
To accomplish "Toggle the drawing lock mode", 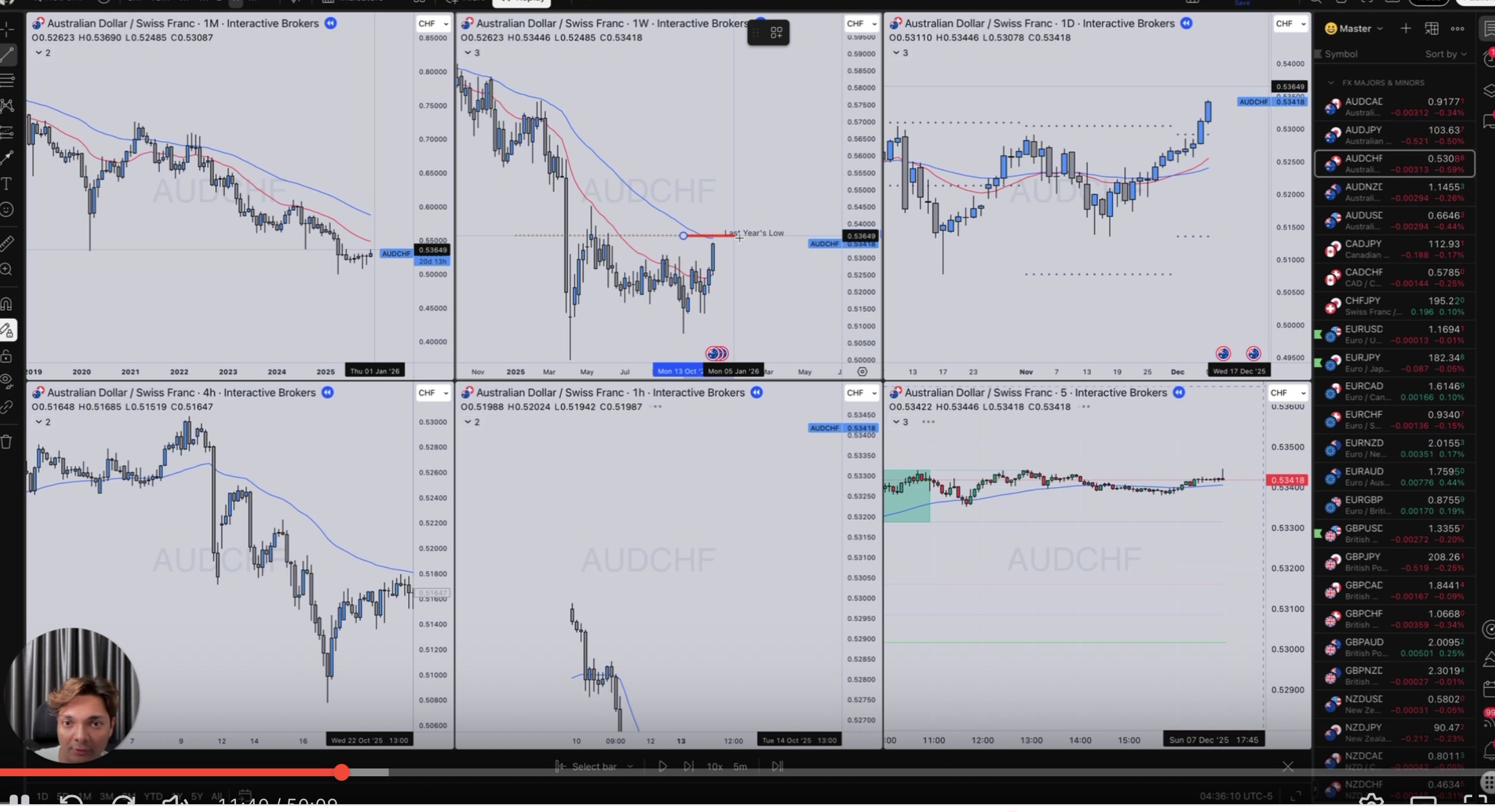I will pos(8,355).
